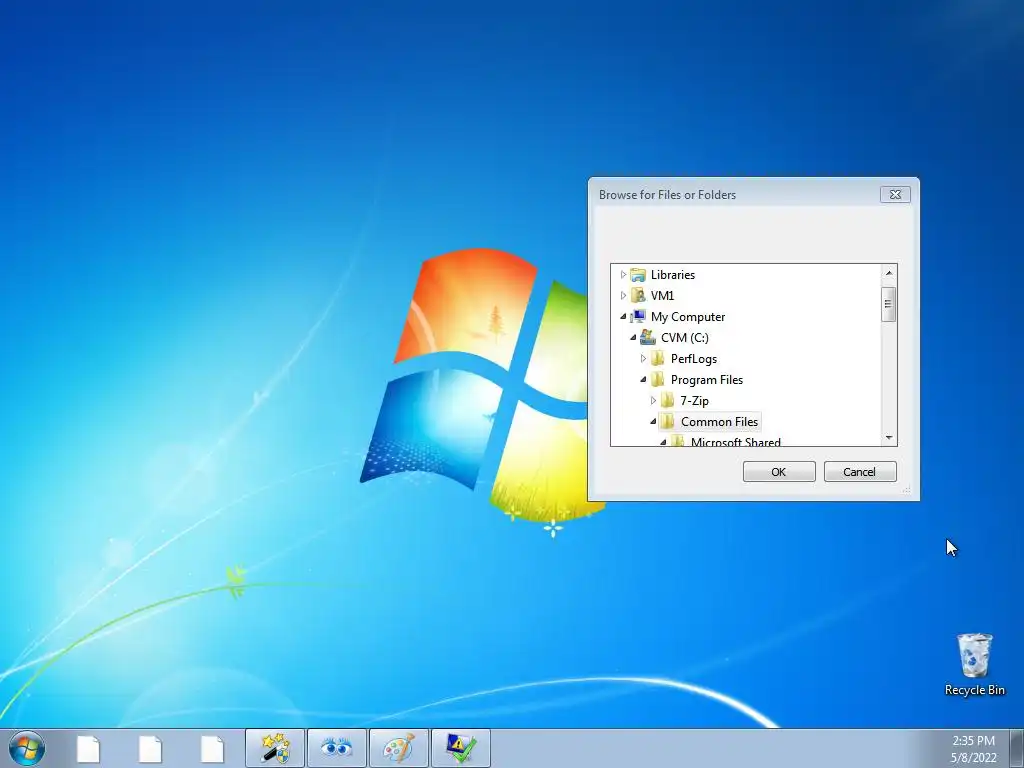Viewport: 1024px width, 768px height.
Task: Click the Program Files folder icon
Action: [658, 379]
